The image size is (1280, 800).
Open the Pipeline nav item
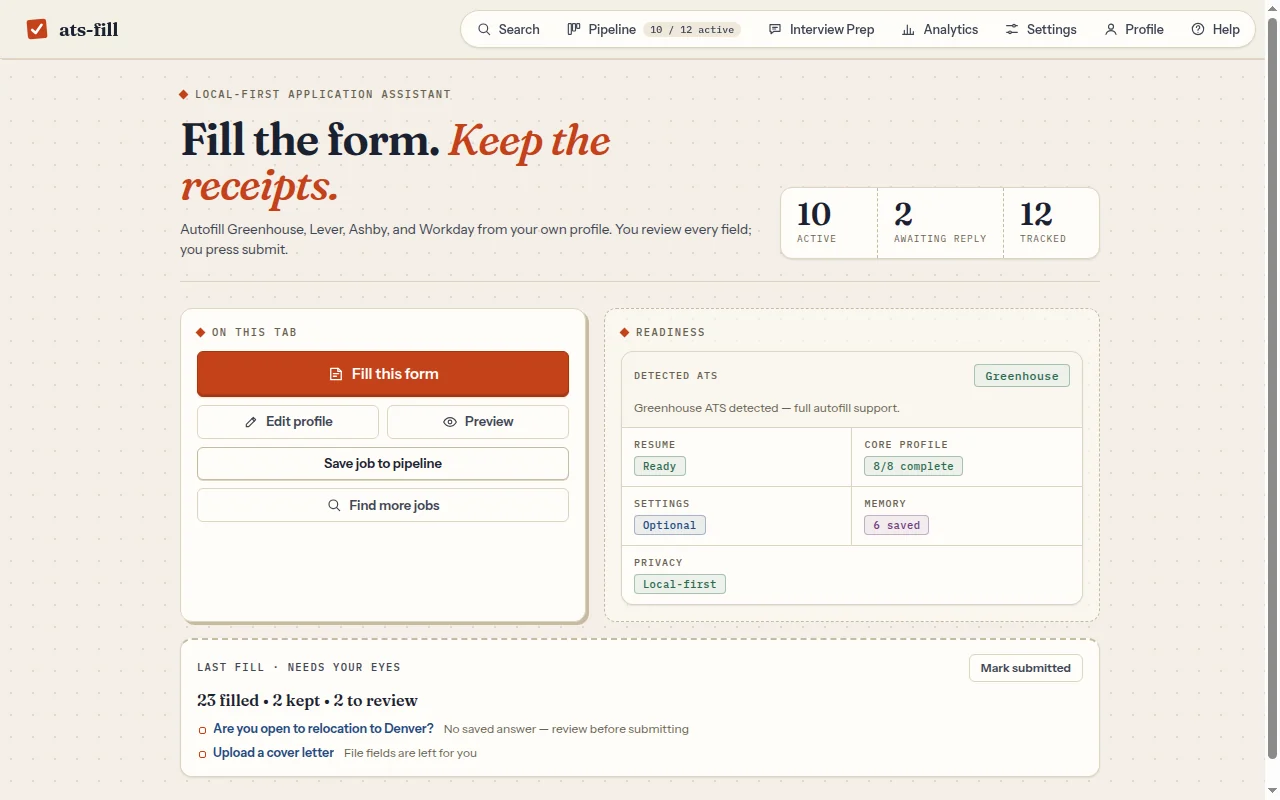(x=653, y=30)
